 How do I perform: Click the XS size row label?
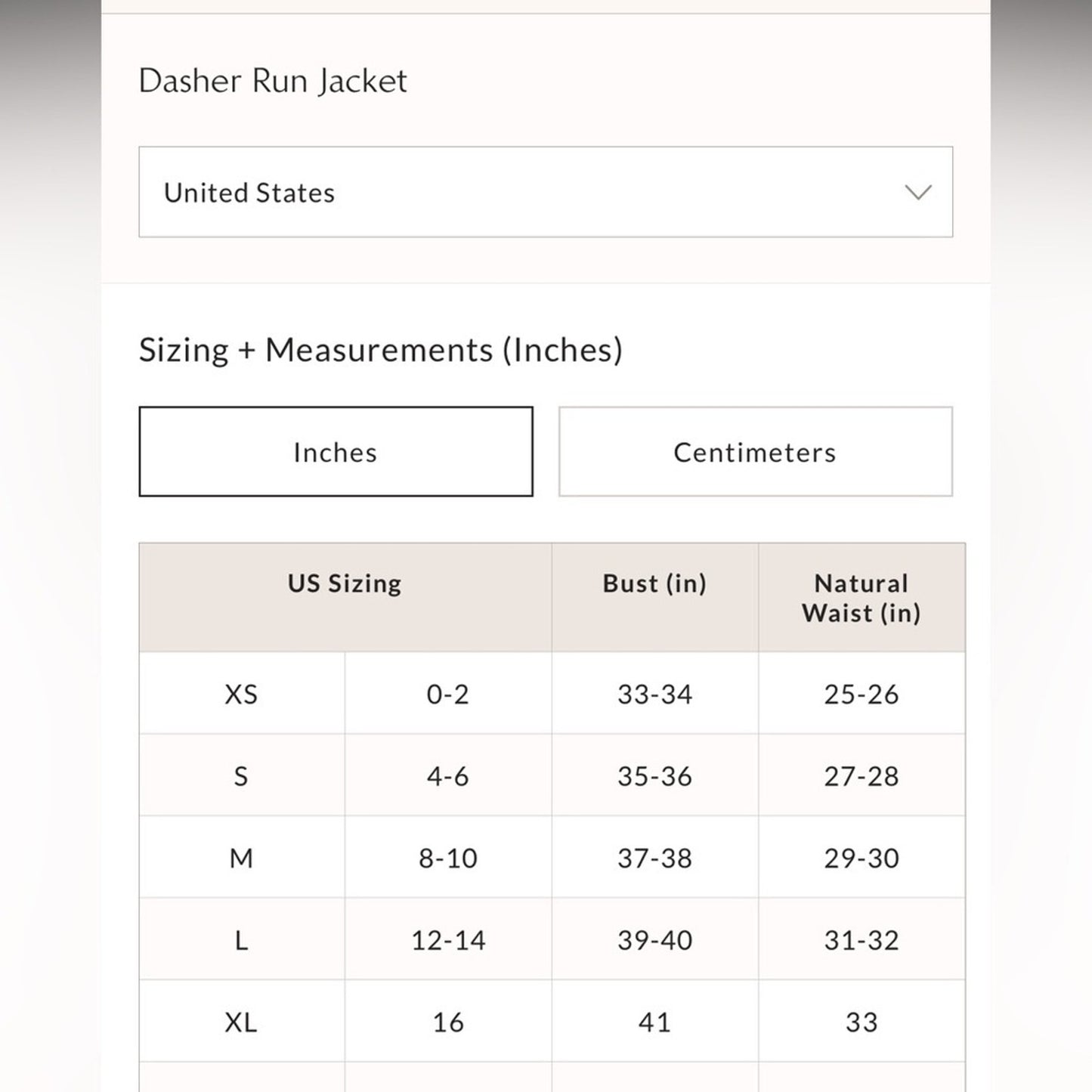point(240,694)
